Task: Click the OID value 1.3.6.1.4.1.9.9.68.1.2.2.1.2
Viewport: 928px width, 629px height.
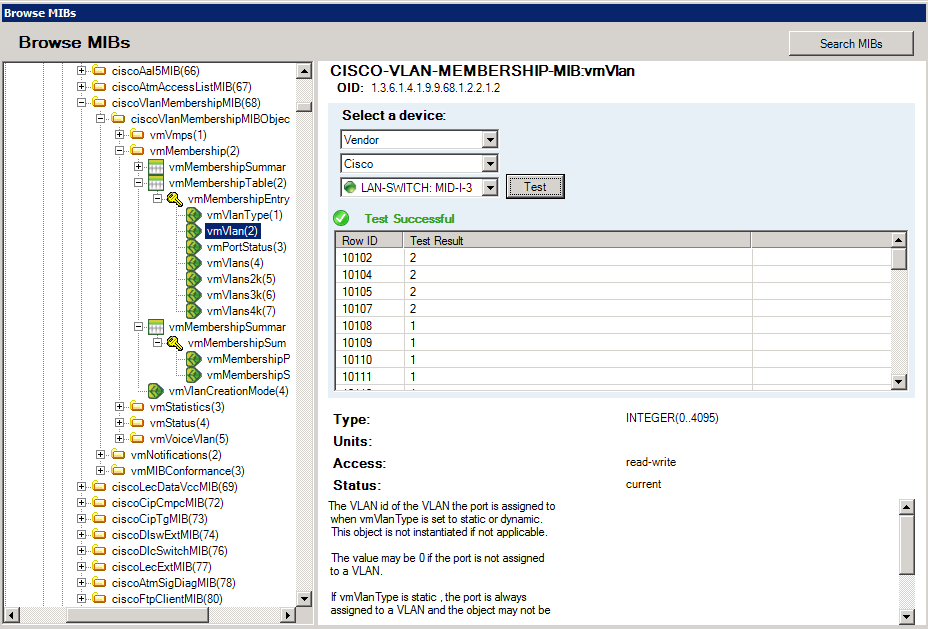Action: click(x=436, y=88)
